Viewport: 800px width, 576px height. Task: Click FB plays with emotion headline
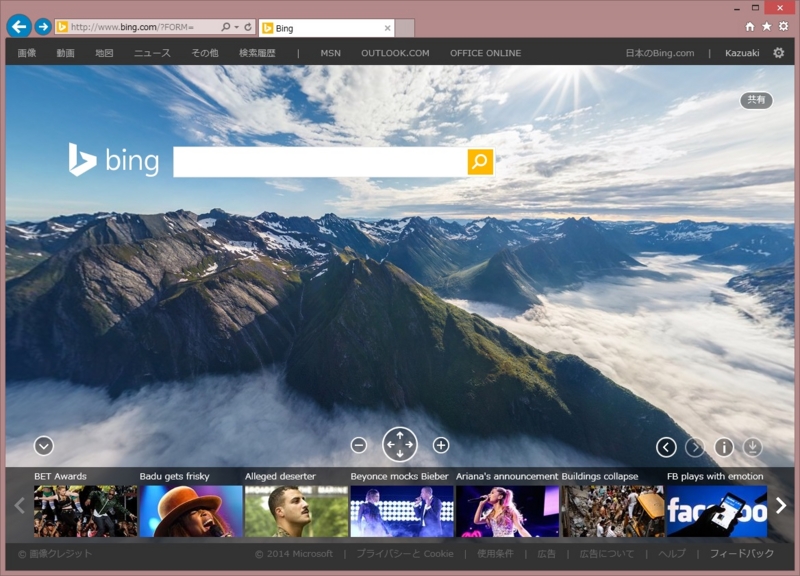point(715,476)
